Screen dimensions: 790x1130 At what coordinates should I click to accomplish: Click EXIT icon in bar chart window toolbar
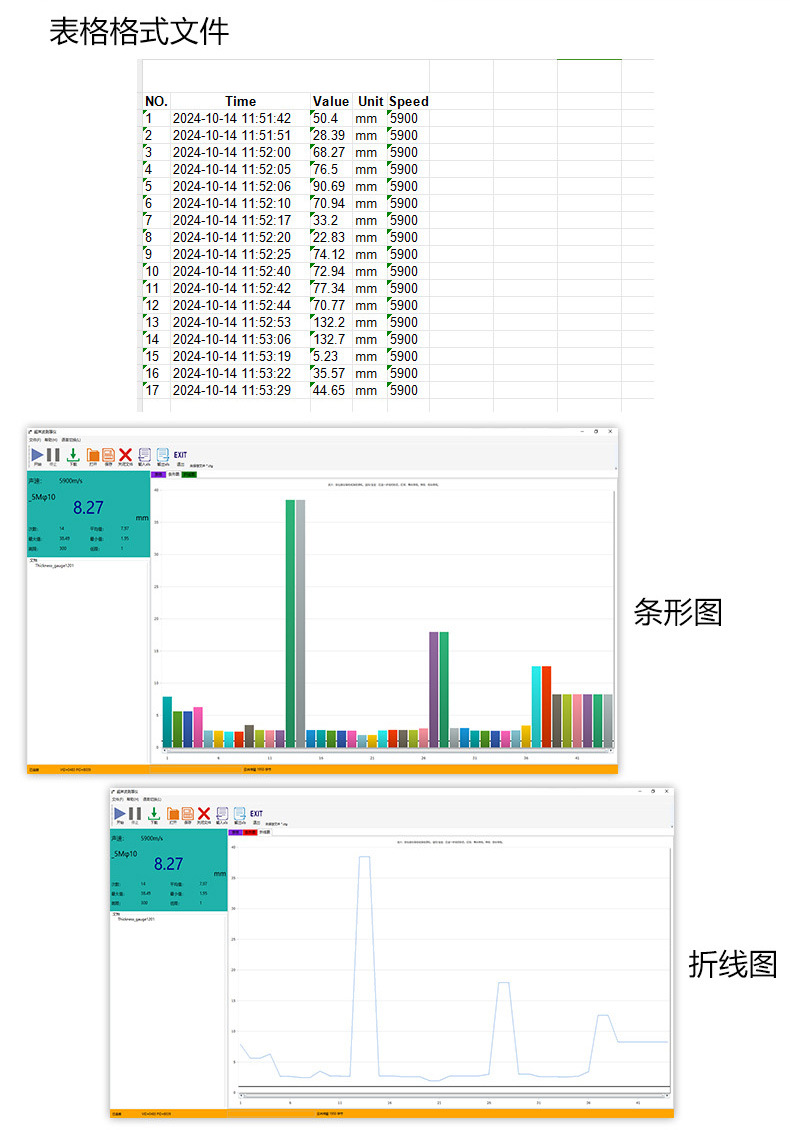[180, 455]
